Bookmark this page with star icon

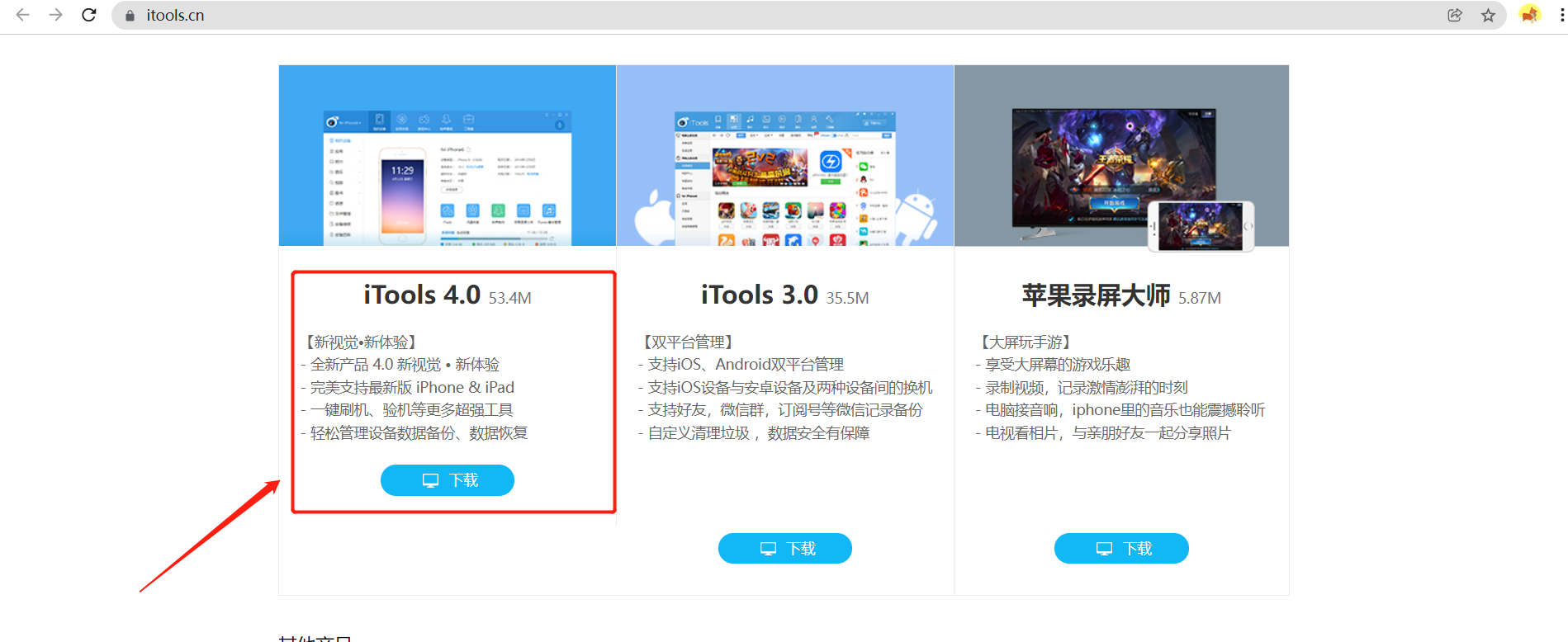coord(1488,15)
